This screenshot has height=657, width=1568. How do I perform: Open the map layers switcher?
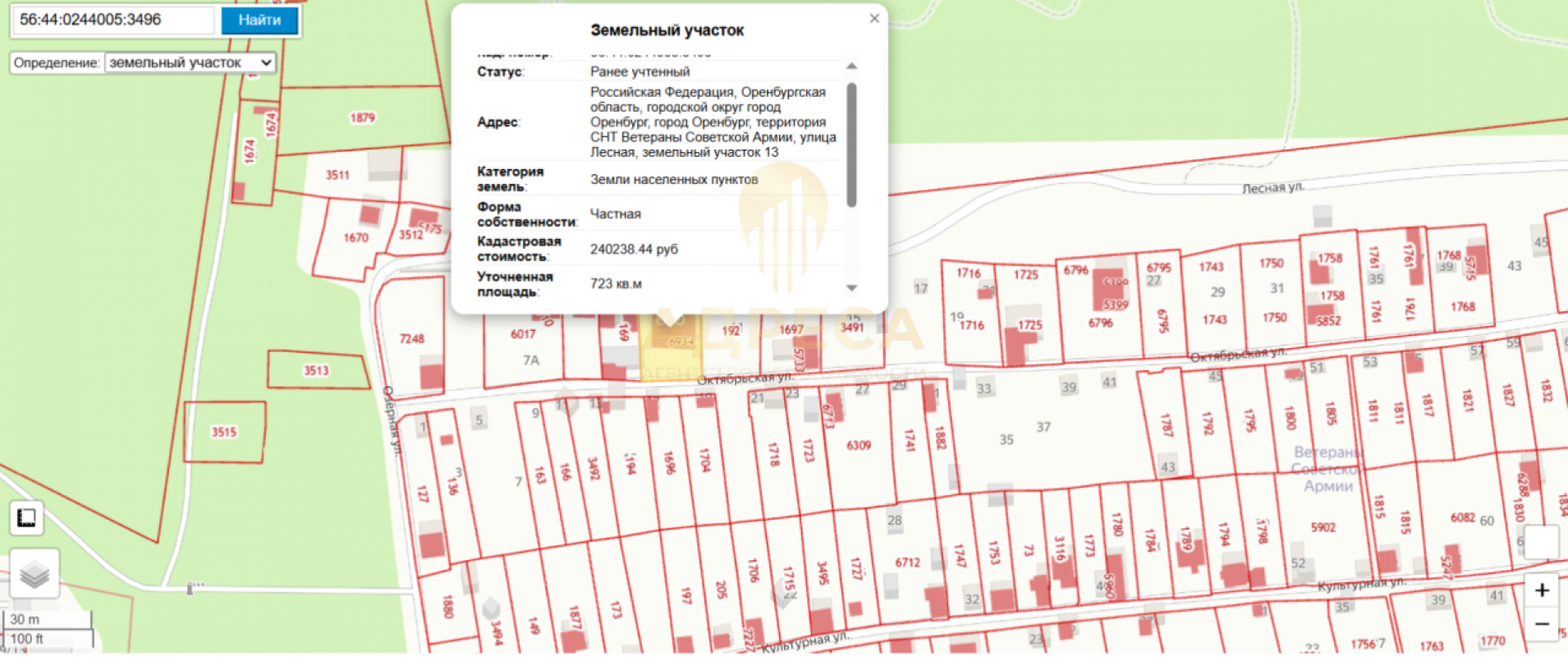[34, 574]
